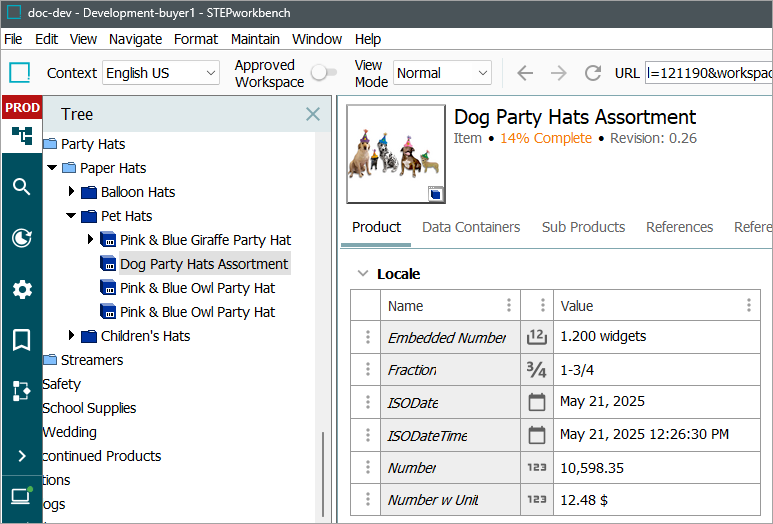The height and width of the screenshot is (524, 773).
Task: Open the settings gear in sidebar
Action: click(x=21, y=290)
